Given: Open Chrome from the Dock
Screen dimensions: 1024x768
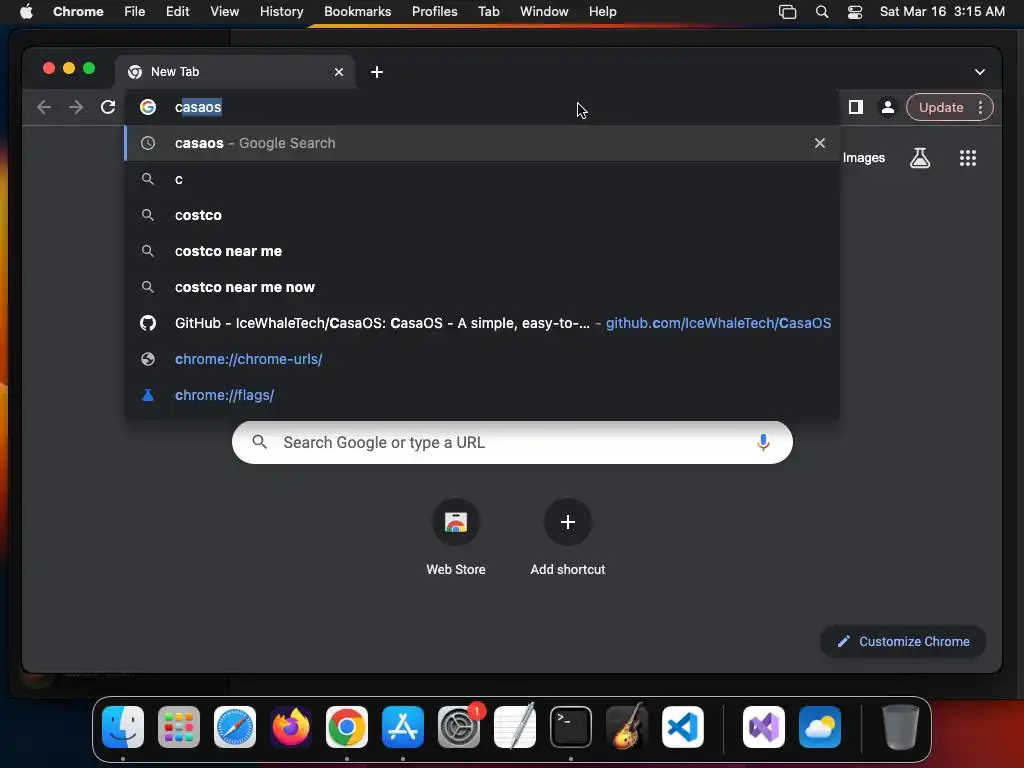Looking at the screenshot, I should (x=347, y=727).
